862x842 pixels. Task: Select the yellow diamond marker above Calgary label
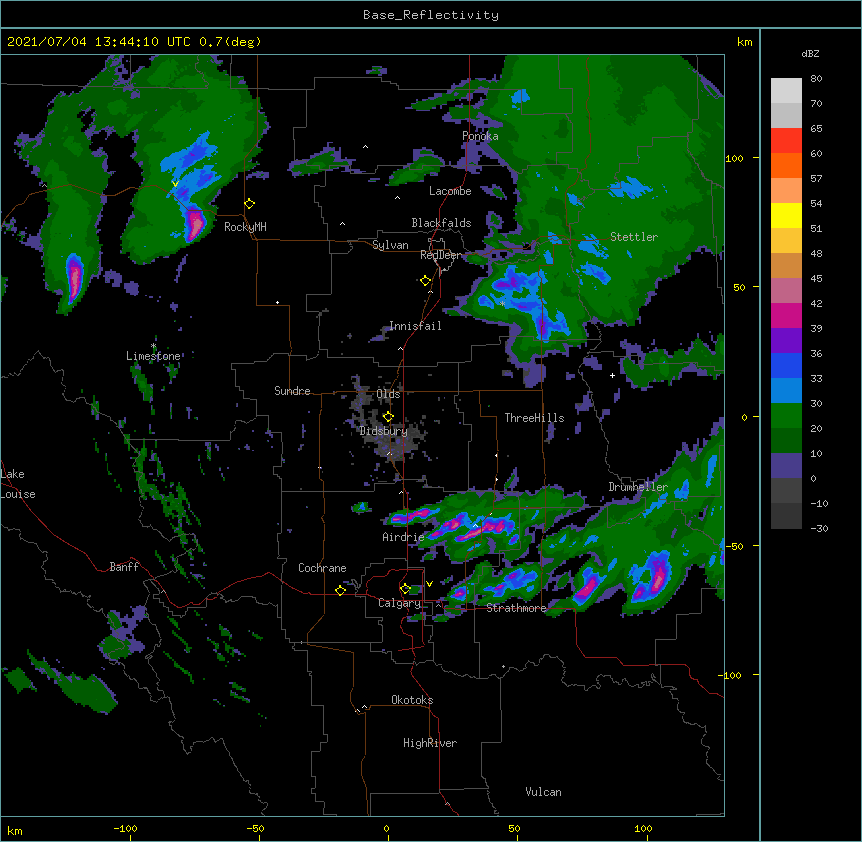(405, 589)
